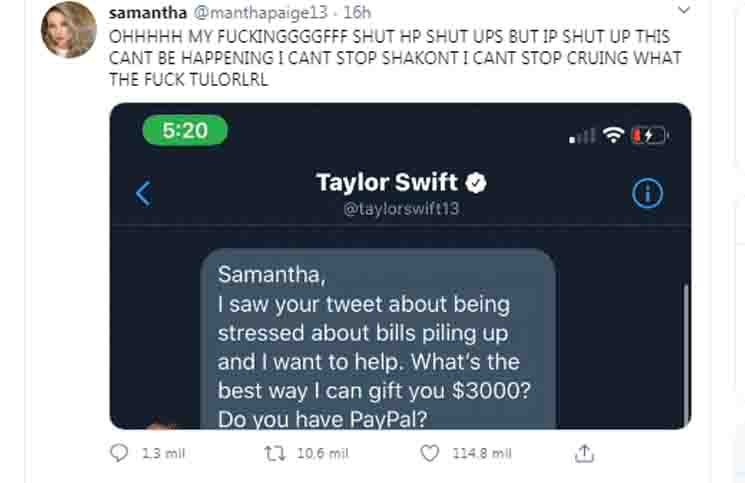Viewport: 745px width, 483px height.
Task: Click the low battery charging indicator
Action: point(649,136)
